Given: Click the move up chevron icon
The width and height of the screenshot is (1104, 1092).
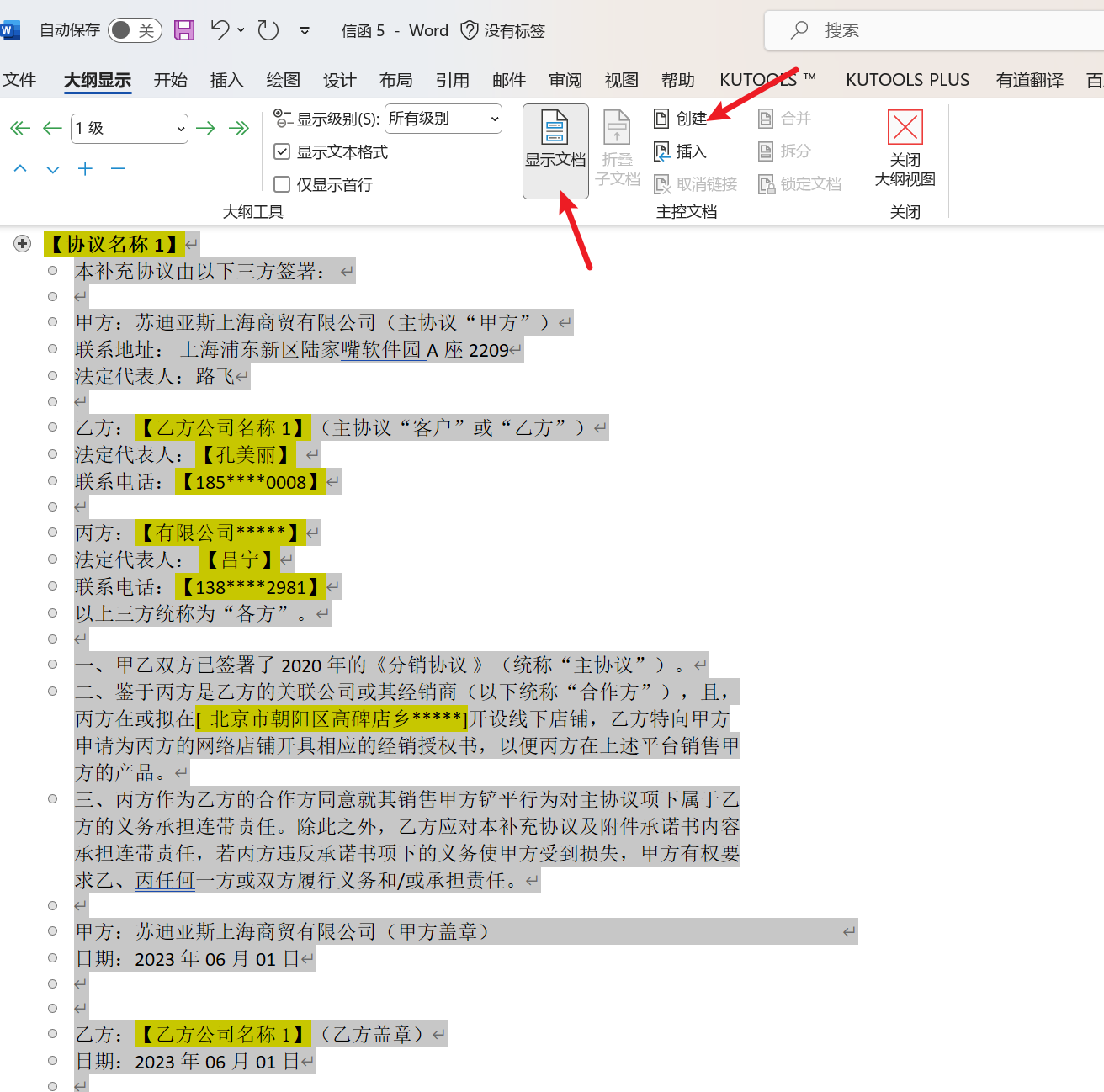Looking at the screenshot, I should click(x=20, y=169).
